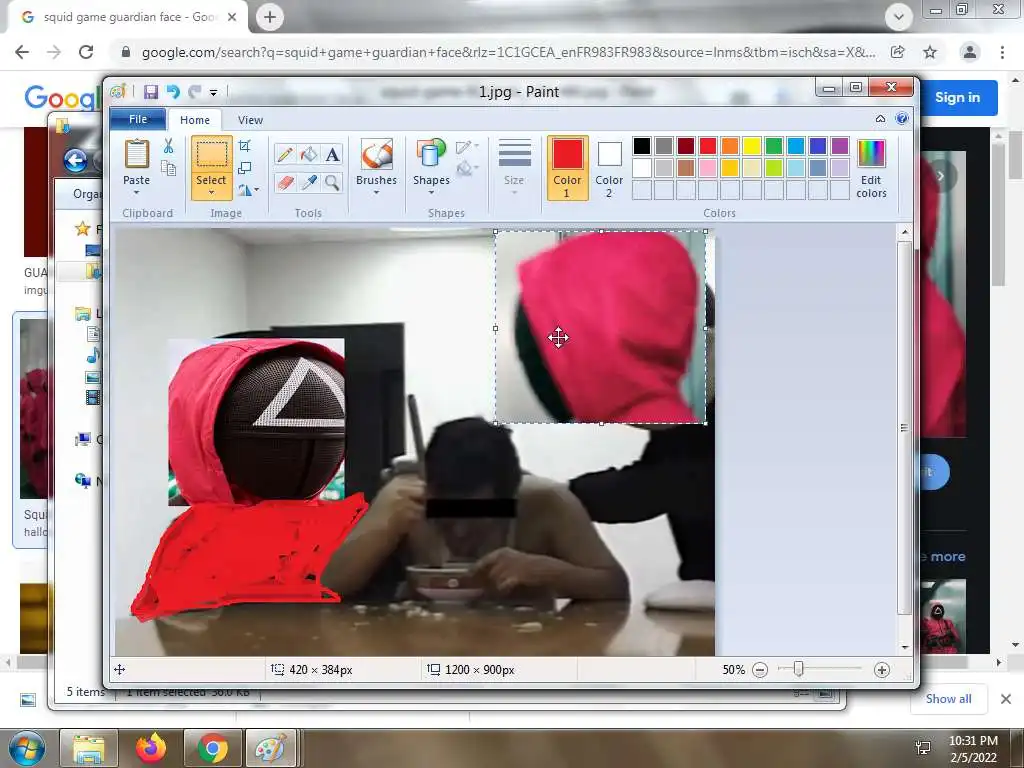Click the Edit colors rainbow icon

[871, 154]
